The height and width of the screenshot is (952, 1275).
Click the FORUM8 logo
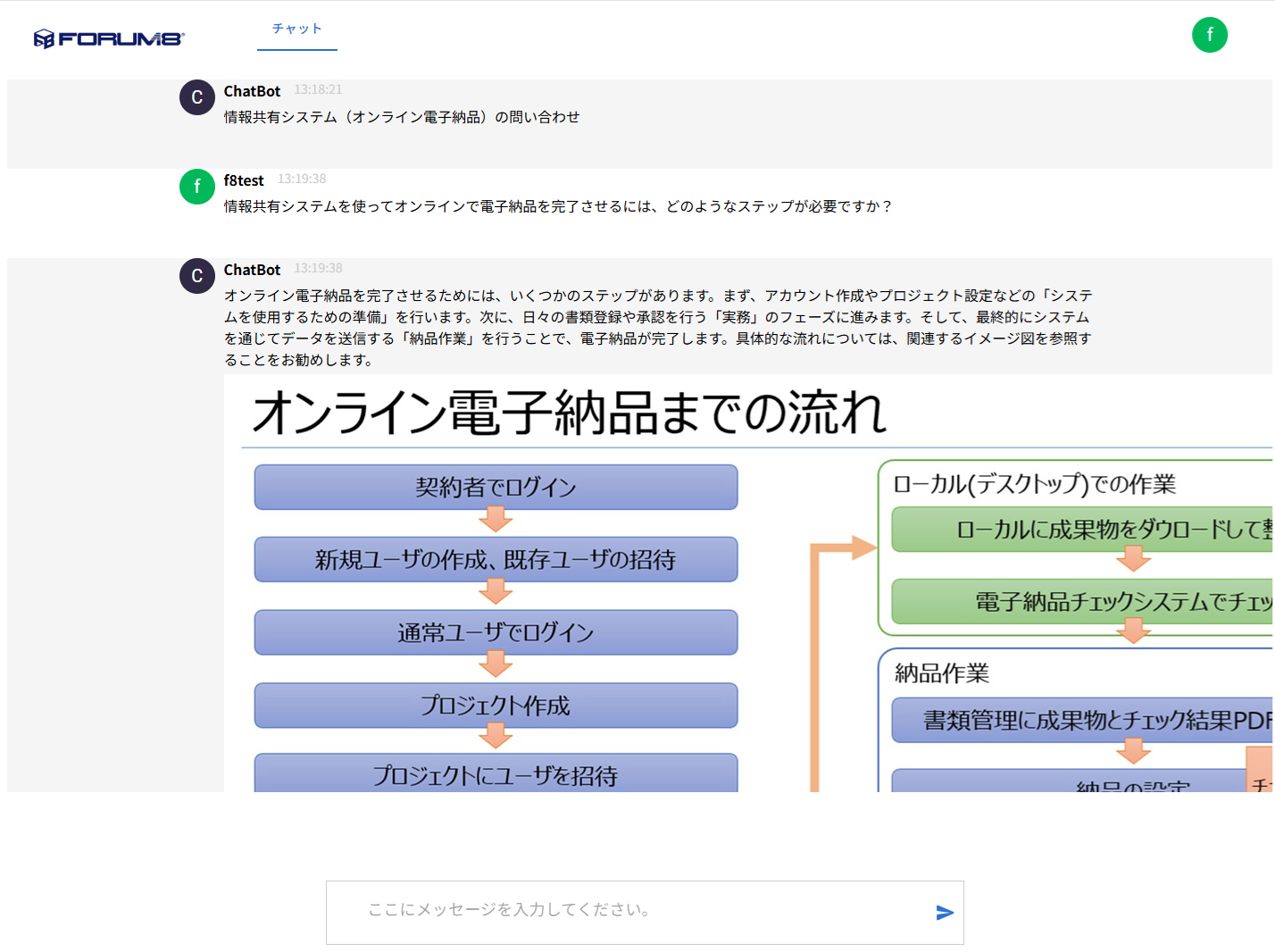tap(109, 38)
